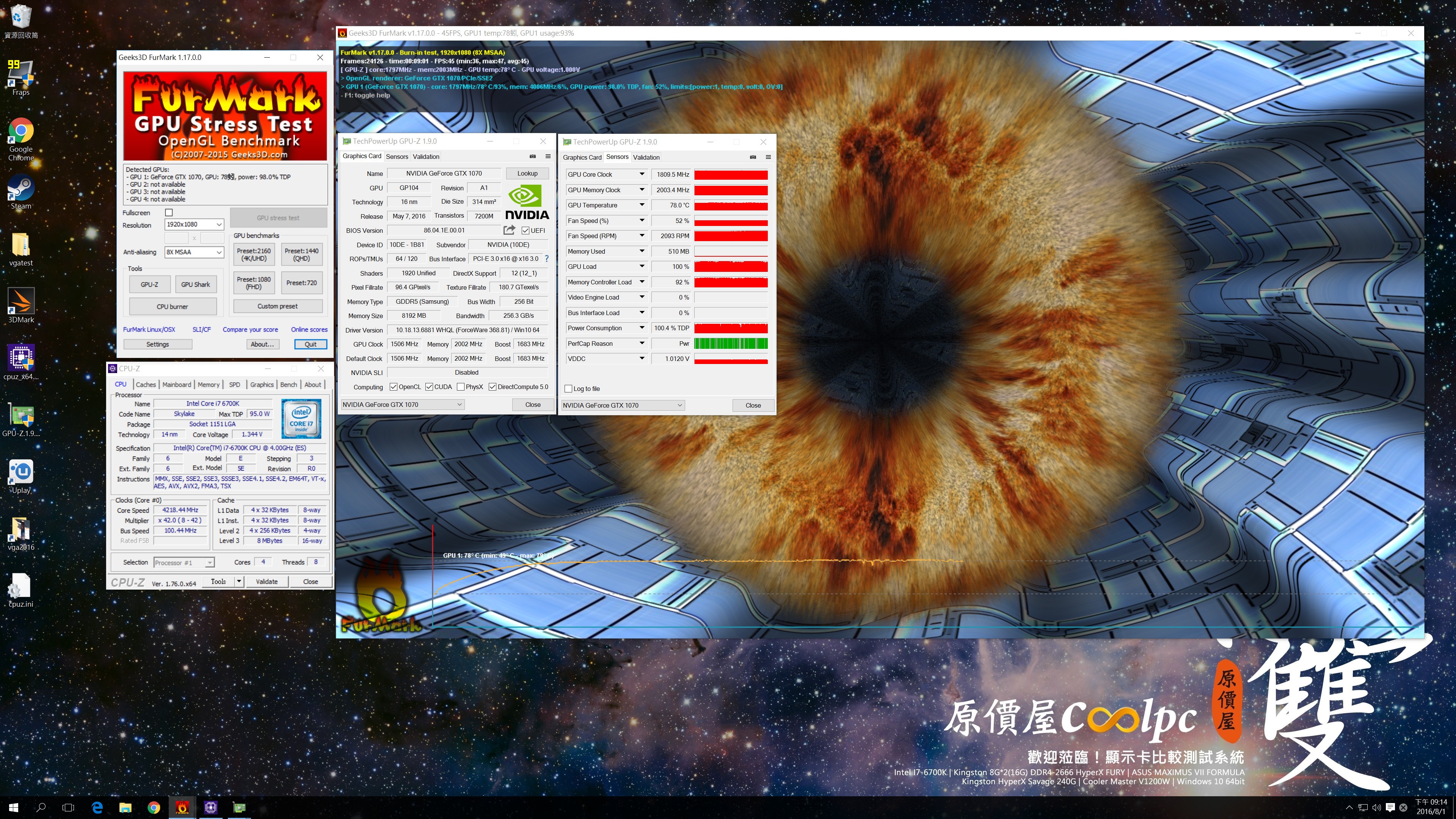The image size is (1456, 819).
Task: Click the custom width input field in FurMark
Action: [x=176, y=238]
